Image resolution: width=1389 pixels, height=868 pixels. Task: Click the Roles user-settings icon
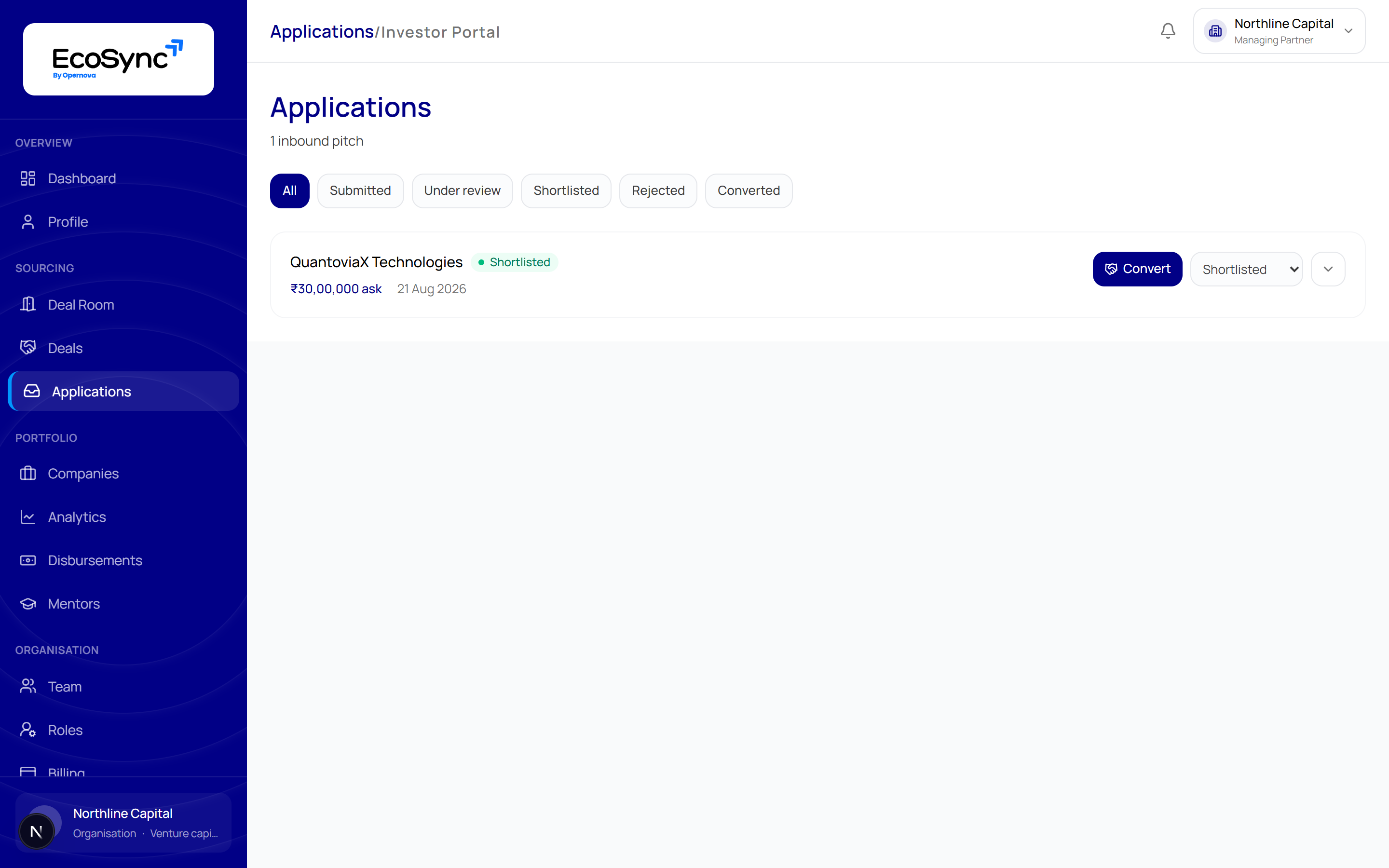point(28,730)
